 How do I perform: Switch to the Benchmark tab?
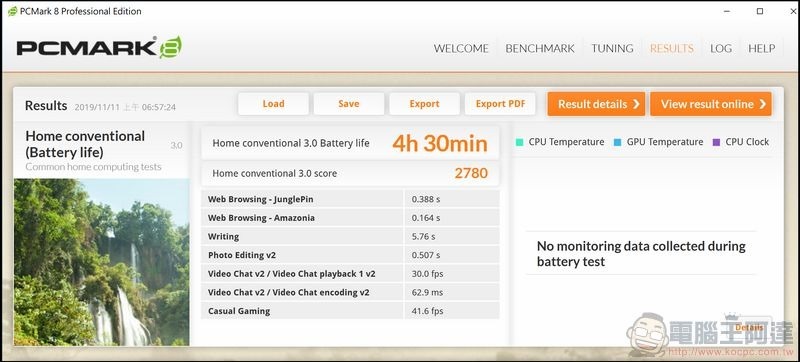tap(540, 48)
